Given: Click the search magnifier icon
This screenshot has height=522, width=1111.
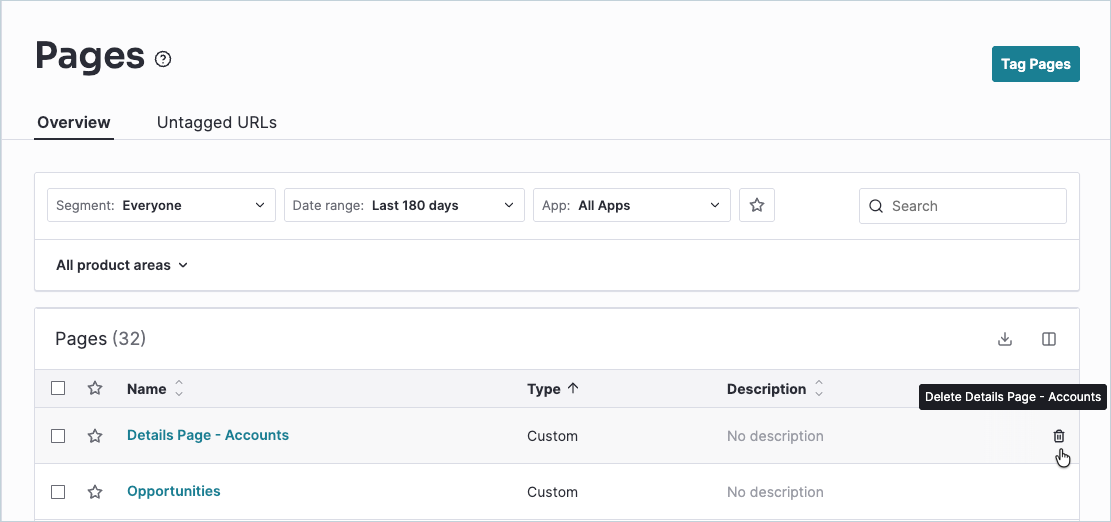Looking at the screenshot, I should (876, 206).
